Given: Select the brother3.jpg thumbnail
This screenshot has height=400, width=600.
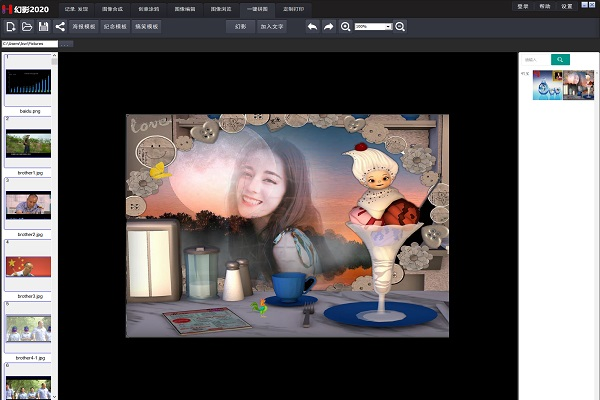Looking at the screenshot, I should [28, 267].
